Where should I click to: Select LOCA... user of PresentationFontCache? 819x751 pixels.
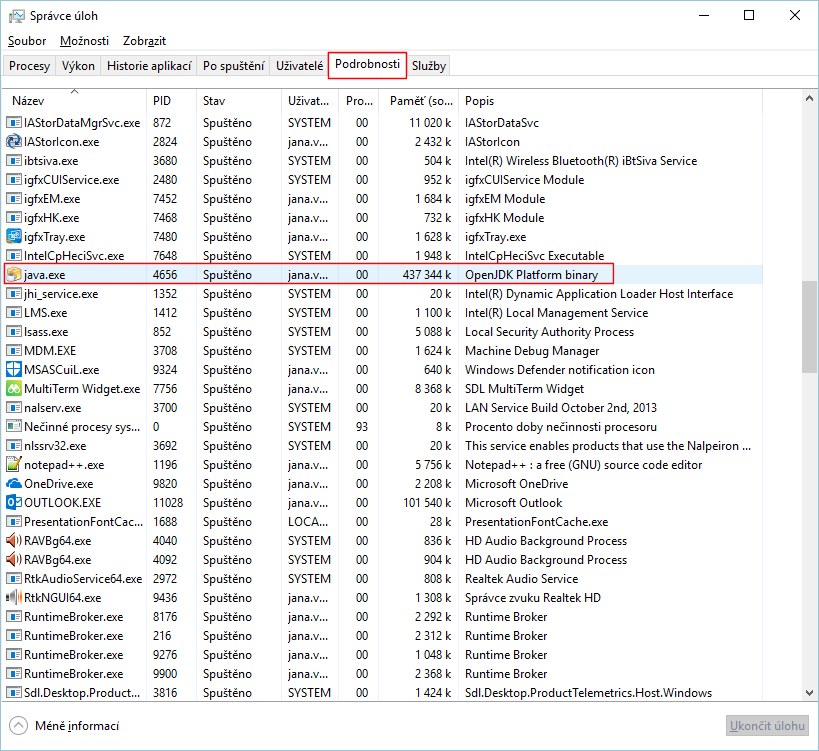[x=308, y=522]
